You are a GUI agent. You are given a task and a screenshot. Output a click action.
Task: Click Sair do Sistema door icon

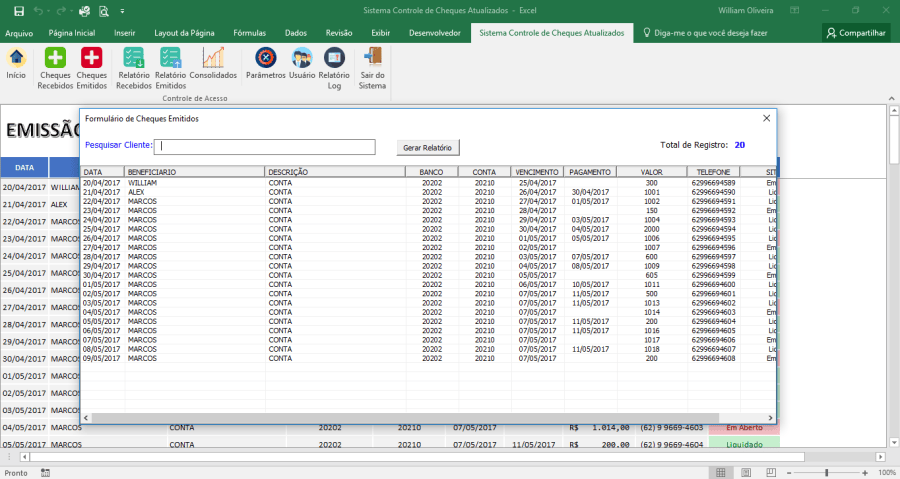(x=373, y=58)
